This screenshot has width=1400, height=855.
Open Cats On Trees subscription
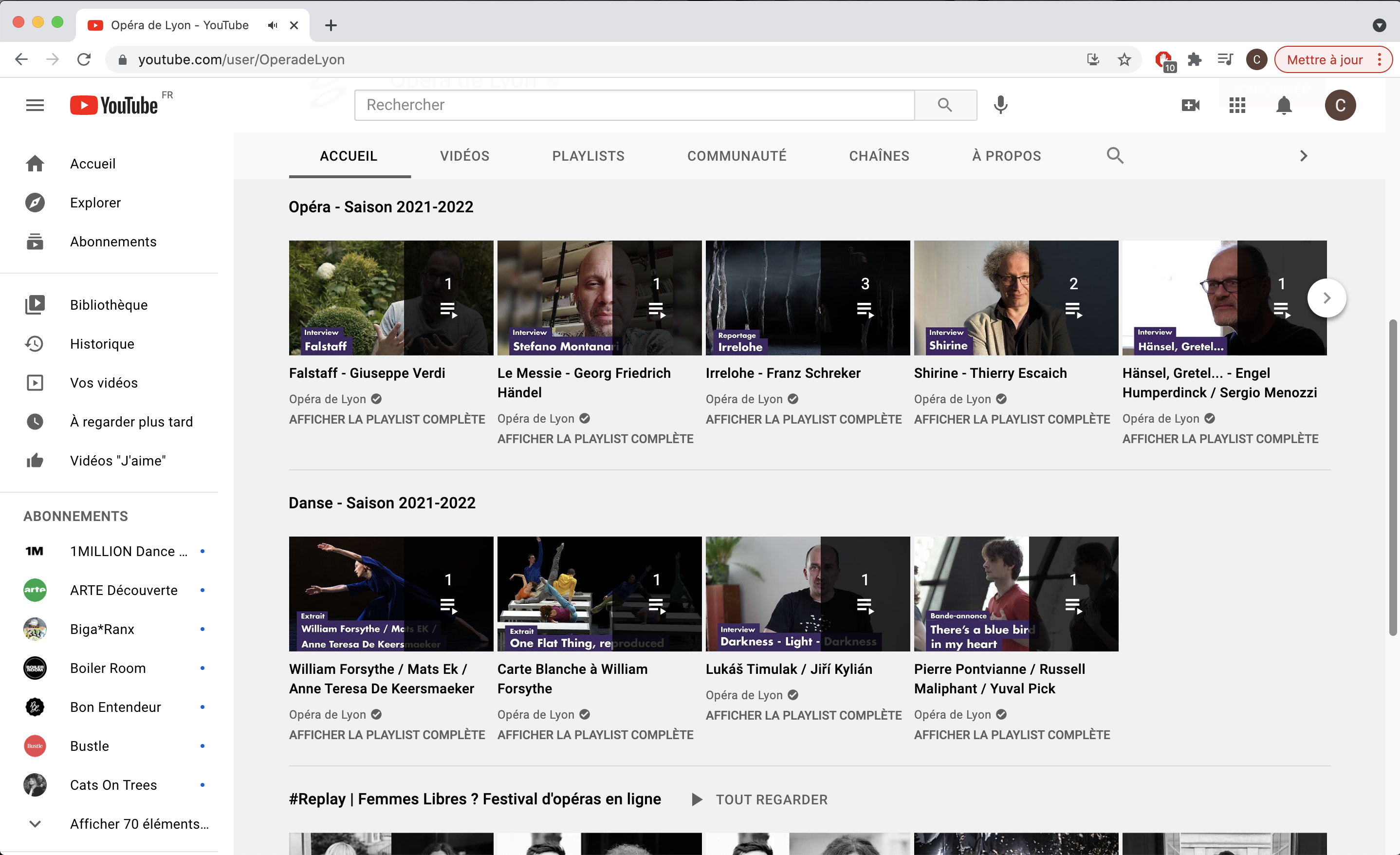(109, 785)
